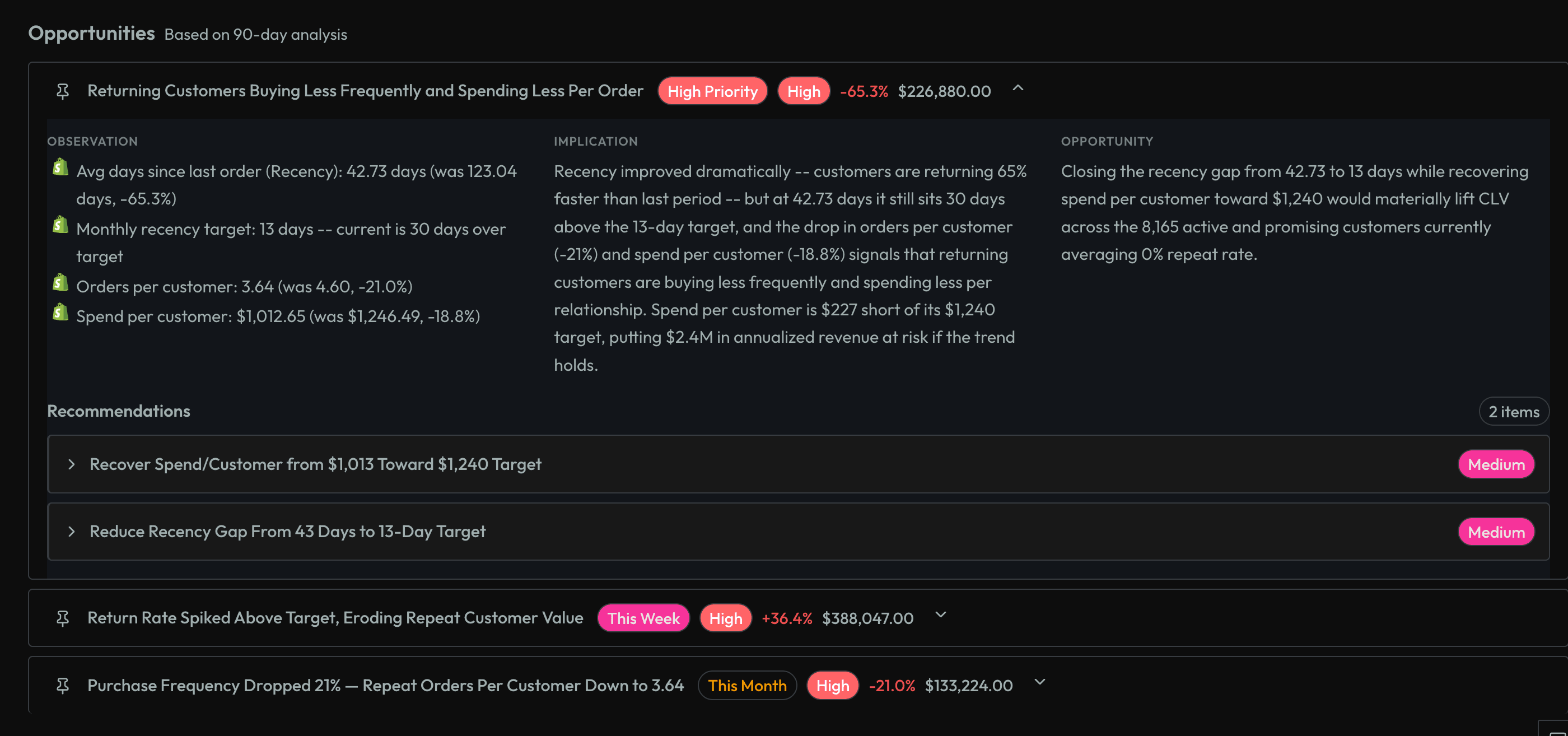This screenshot has width=1568, height=736.
Task: Expand the Return Rate Spiked opportunity
Action: [x=940, y=616]
